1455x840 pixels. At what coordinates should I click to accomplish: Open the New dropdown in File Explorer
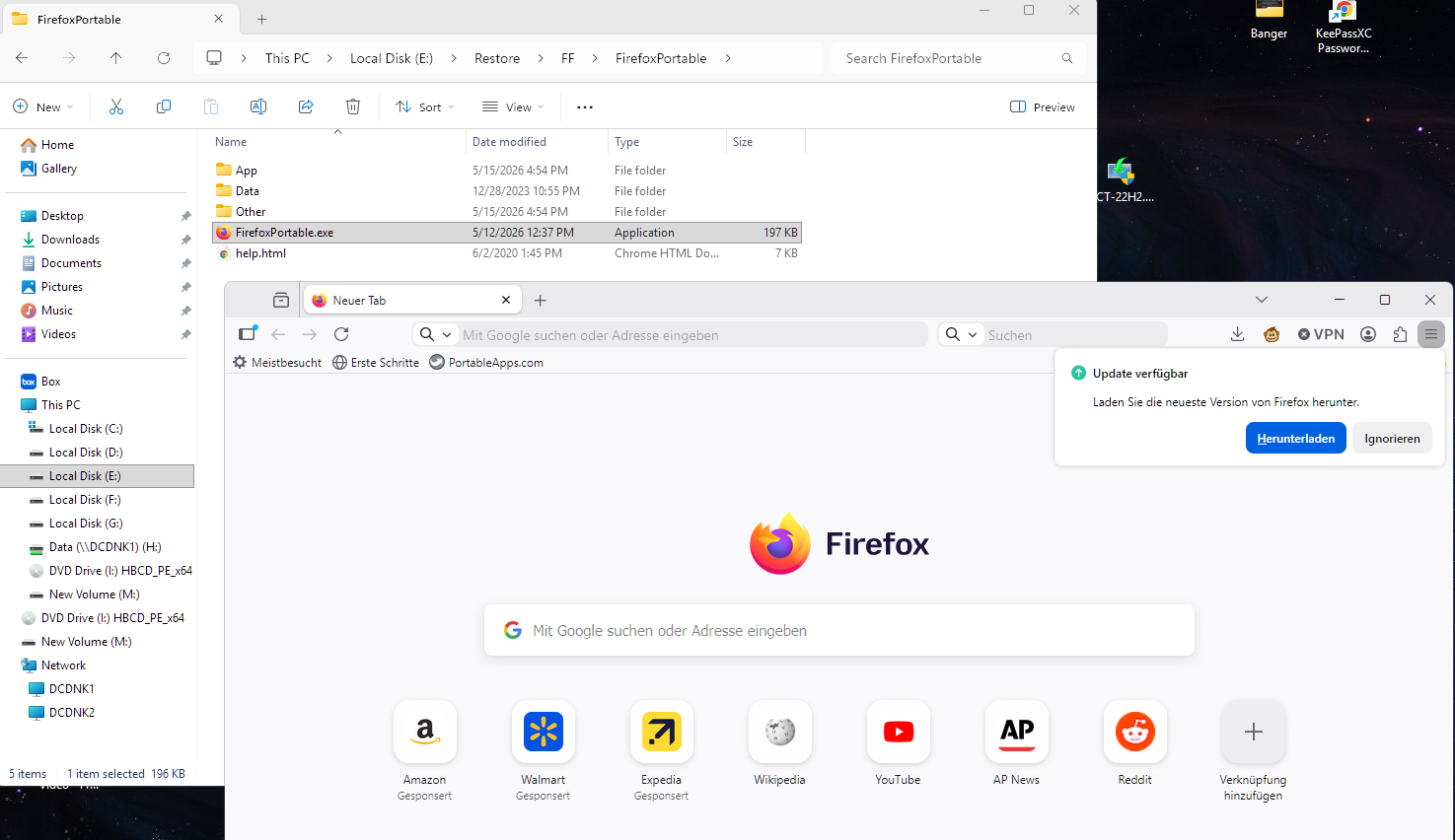43,106
